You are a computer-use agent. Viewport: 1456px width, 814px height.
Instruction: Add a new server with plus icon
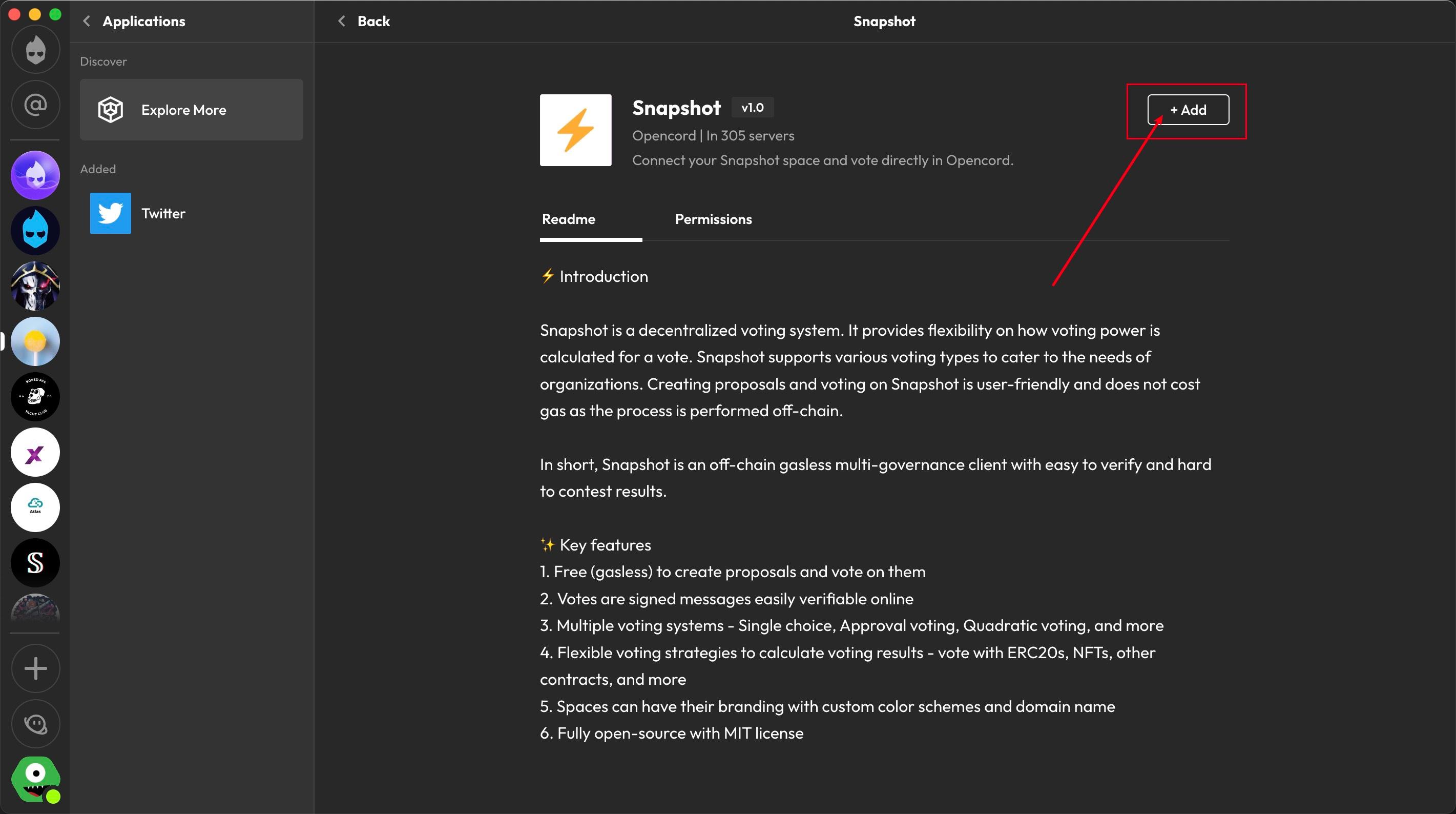(x=36, y=668)
